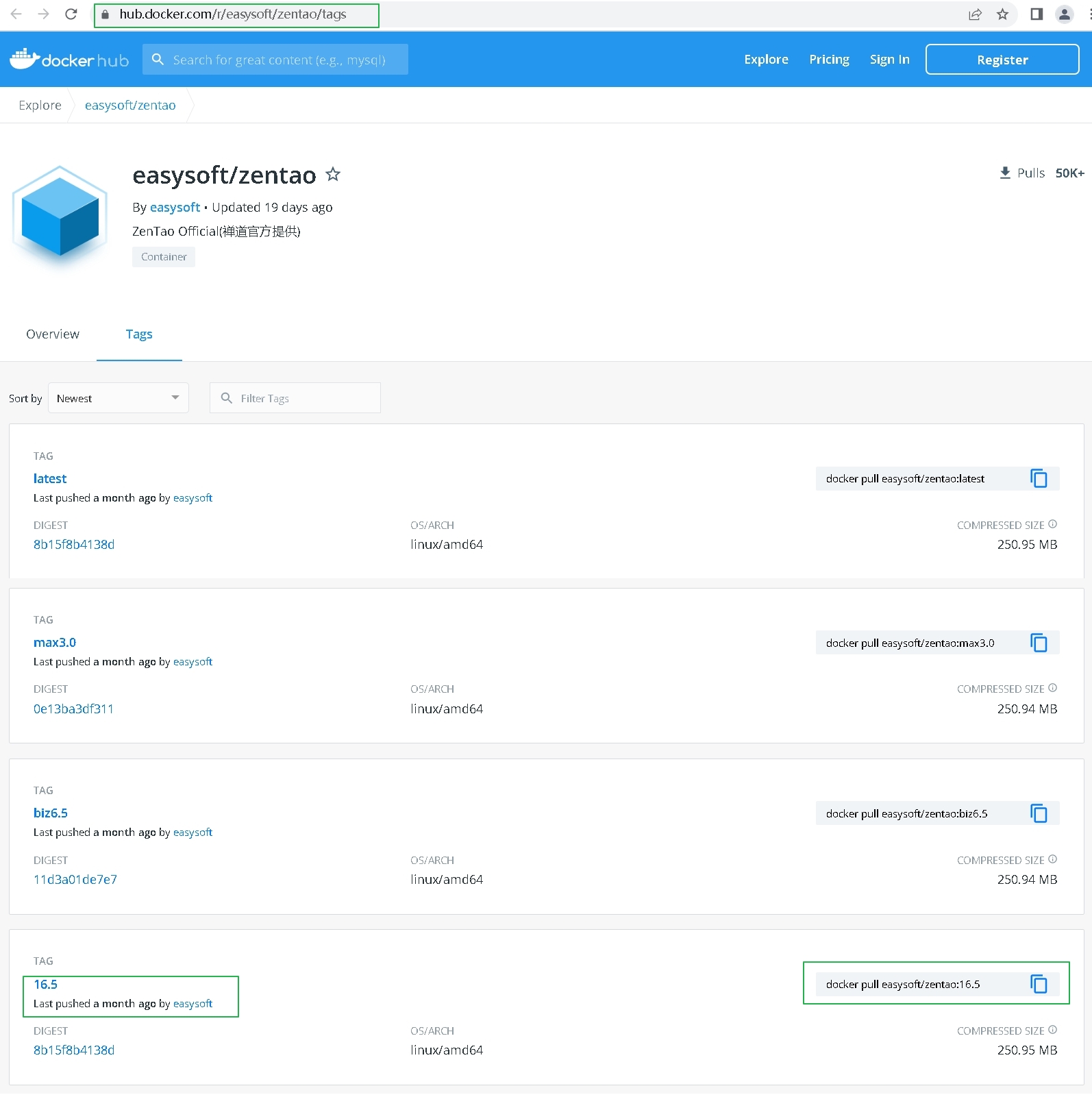
Task: Click the browser forward arrow
Action: [43, 14]
